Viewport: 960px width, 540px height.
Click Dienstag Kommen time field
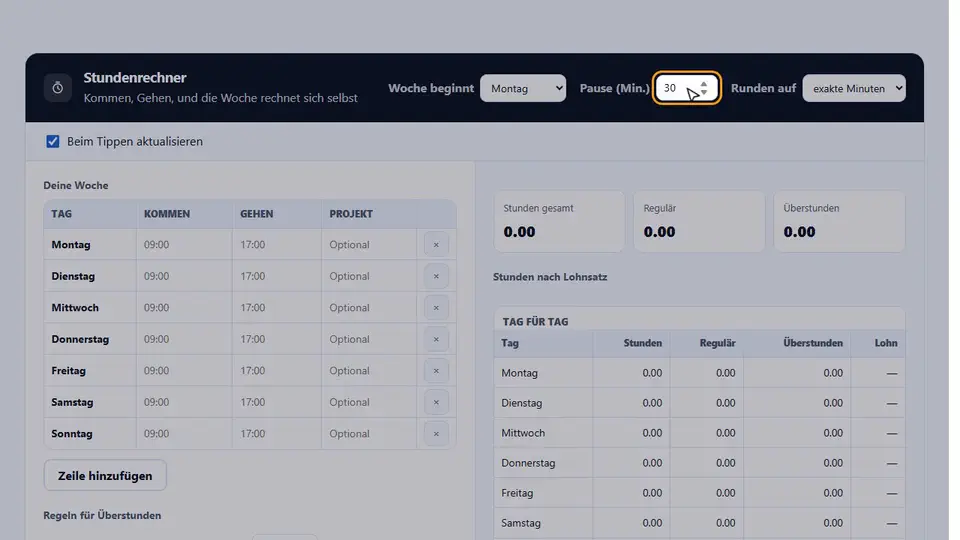[x=184, y=276]
